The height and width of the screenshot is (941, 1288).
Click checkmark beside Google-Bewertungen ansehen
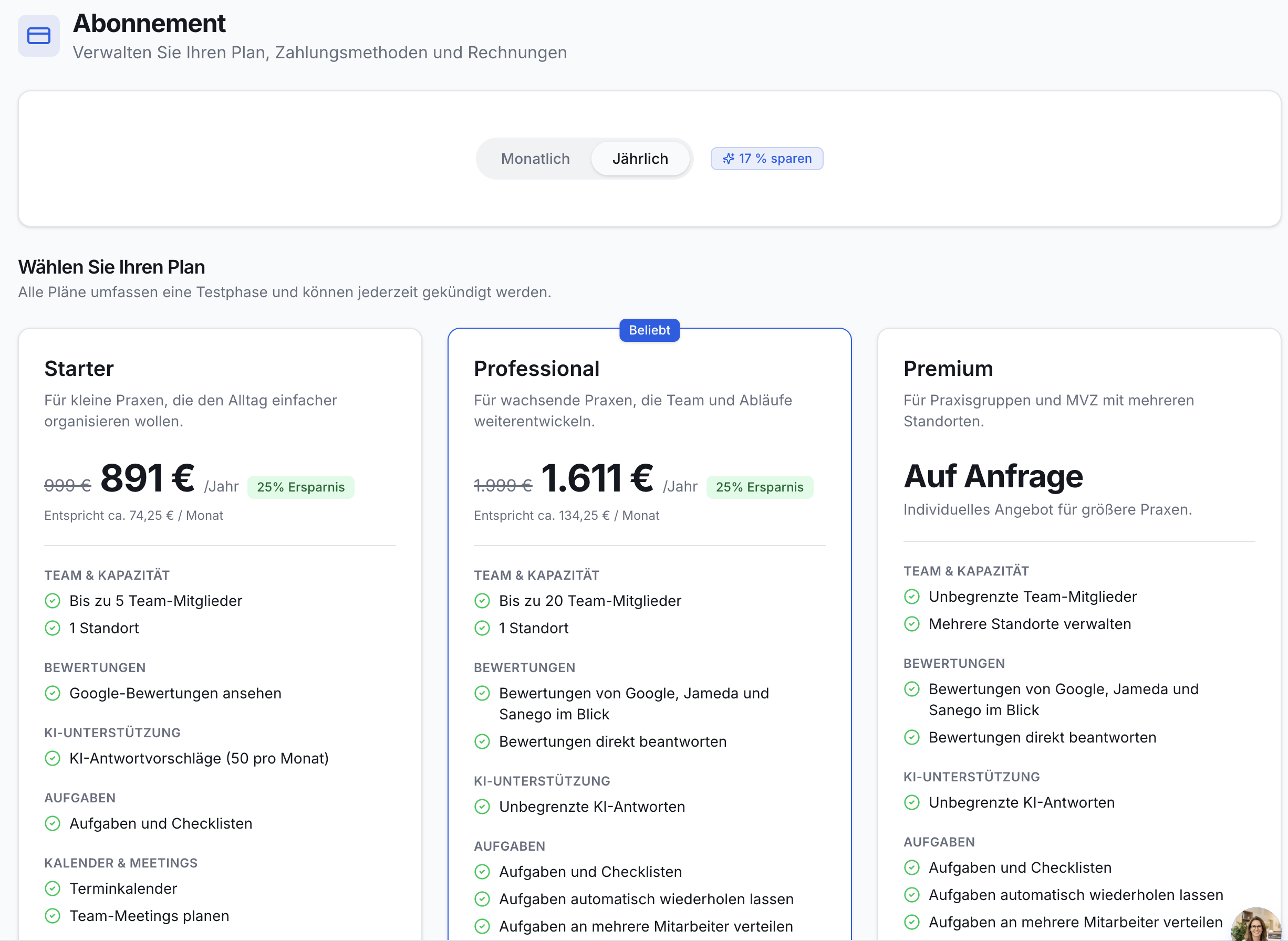point(53,693)
